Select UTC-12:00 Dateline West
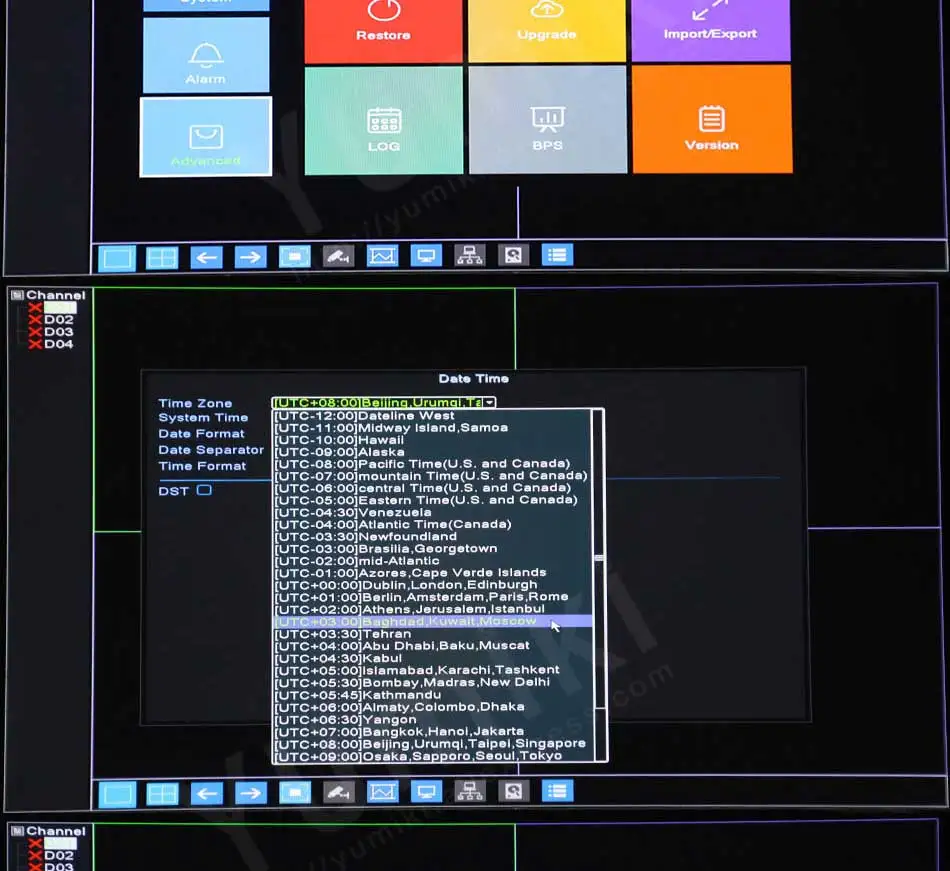Viewport: 950px width, 871px height. click(x=433, y=416)
